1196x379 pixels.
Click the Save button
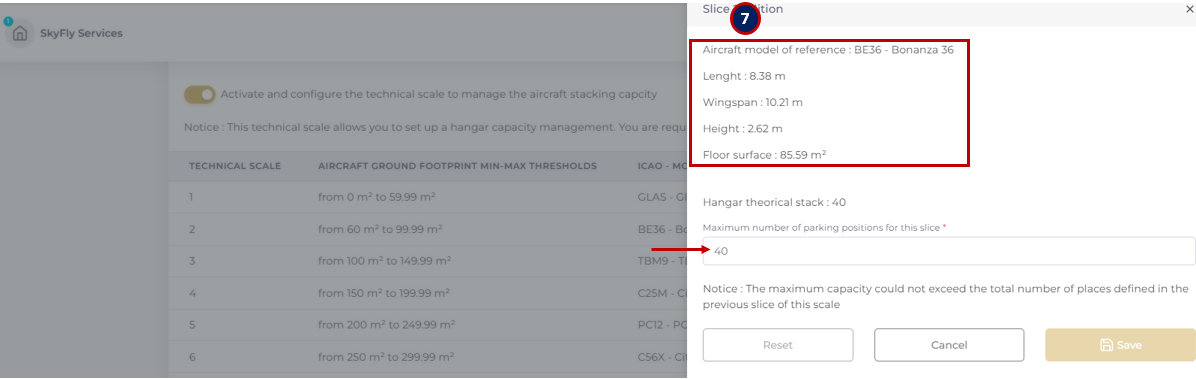tap(1120, 345)
